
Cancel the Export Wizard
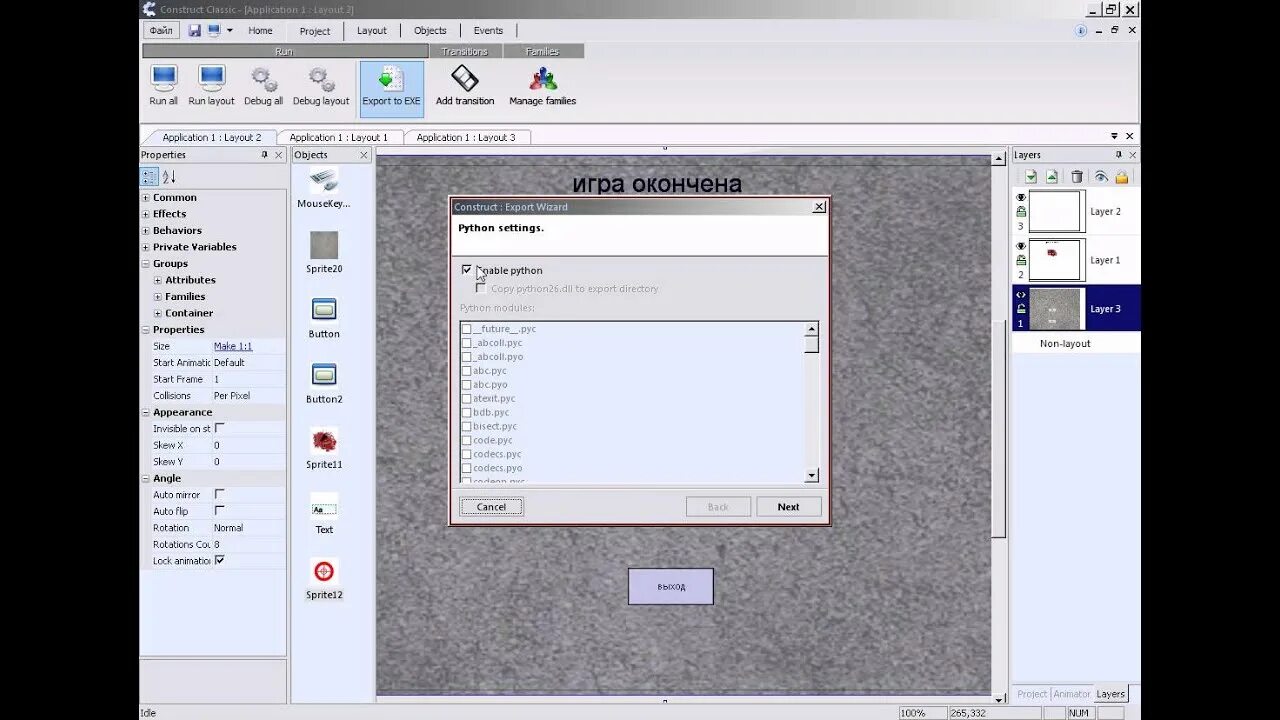tap(491, 507)
